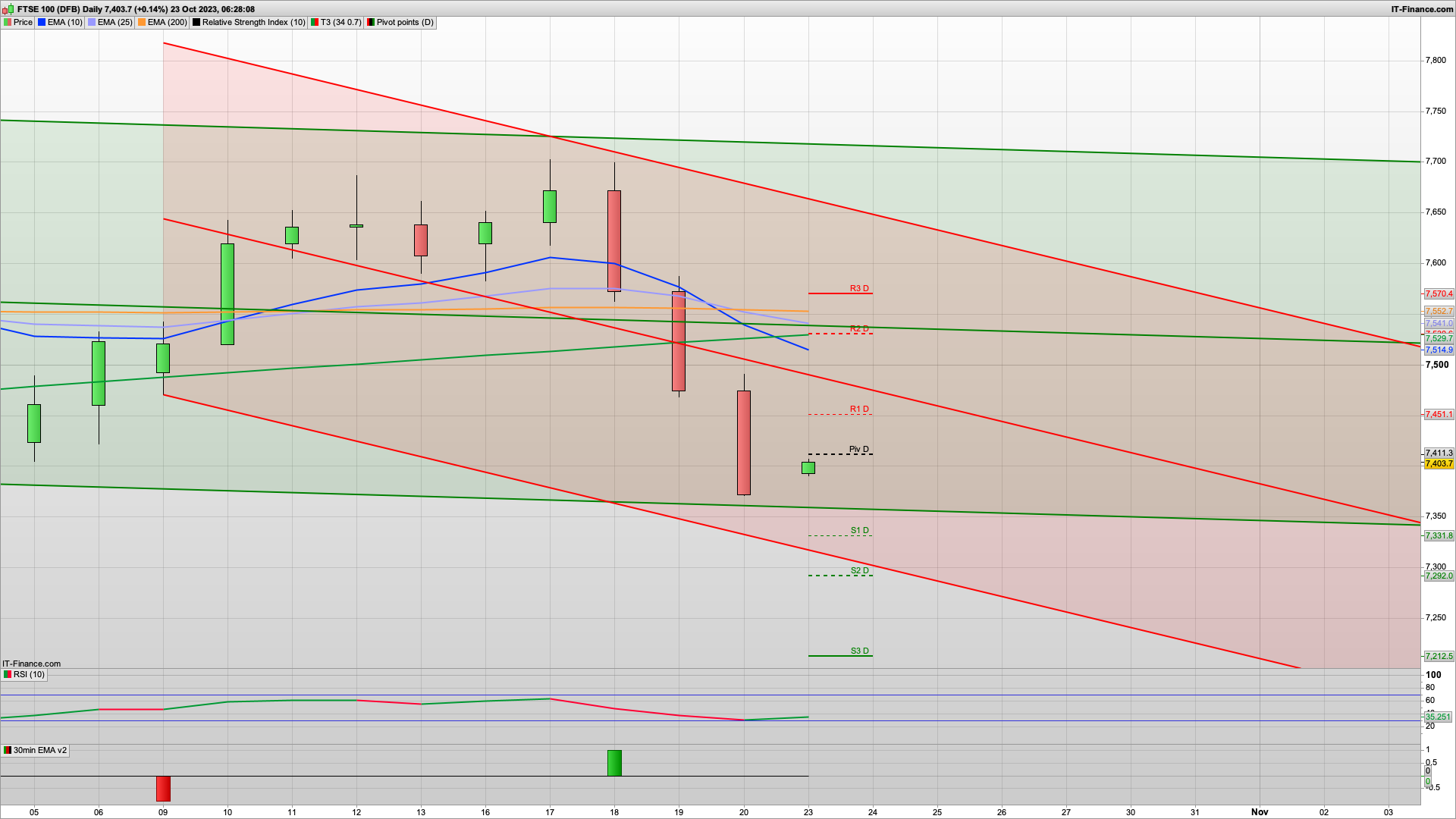Toggle the EMA (10) indicator legend
This screenshot has width=1456, height=819.
(60, 22)
